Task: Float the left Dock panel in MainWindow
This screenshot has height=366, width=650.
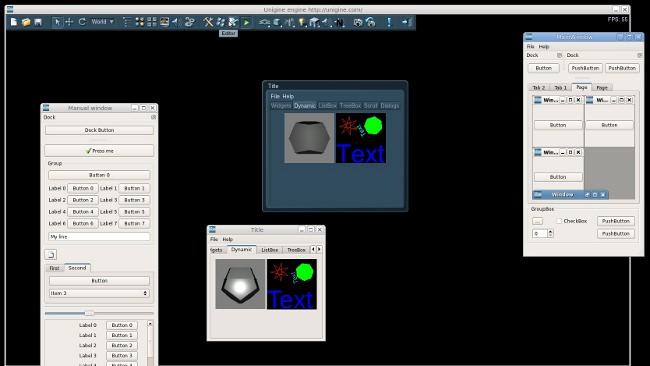Action: [559, 55]
